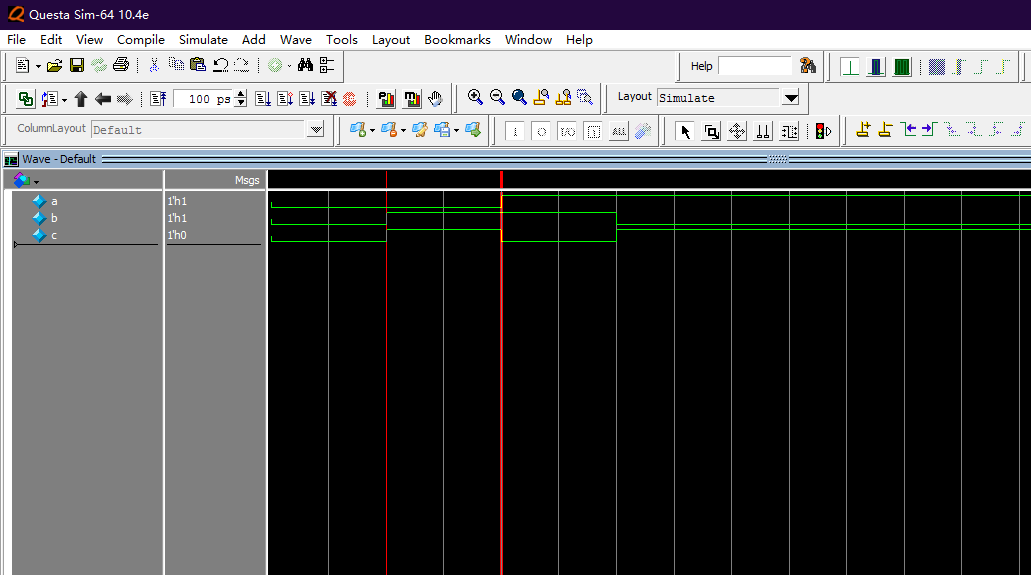Click the black left arrow icon
1031x575 pixels.
(x=103, y=99)
